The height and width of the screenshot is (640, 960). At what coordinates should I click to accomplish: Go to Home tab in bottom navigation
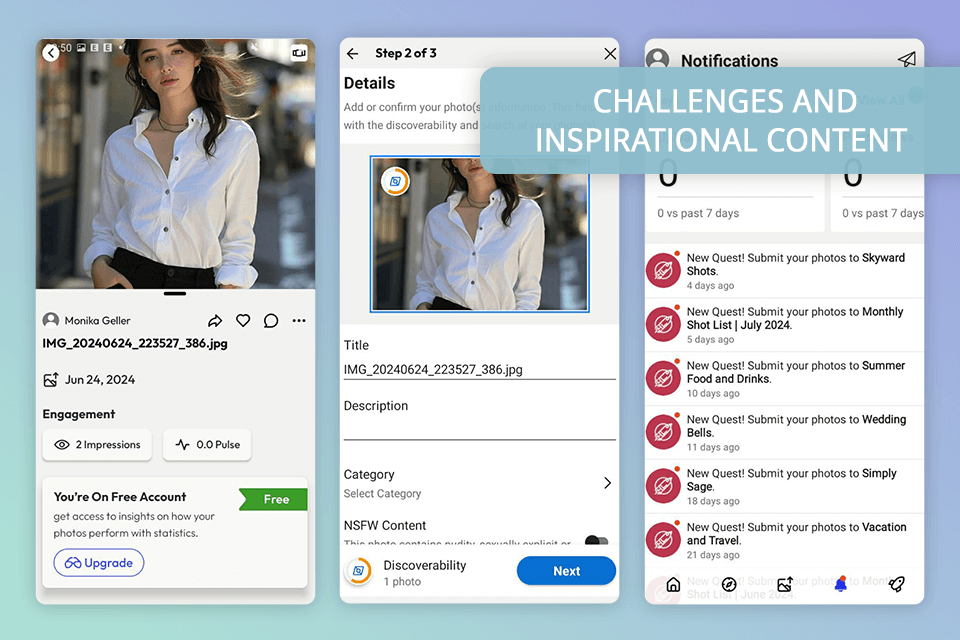coord(673,585)
